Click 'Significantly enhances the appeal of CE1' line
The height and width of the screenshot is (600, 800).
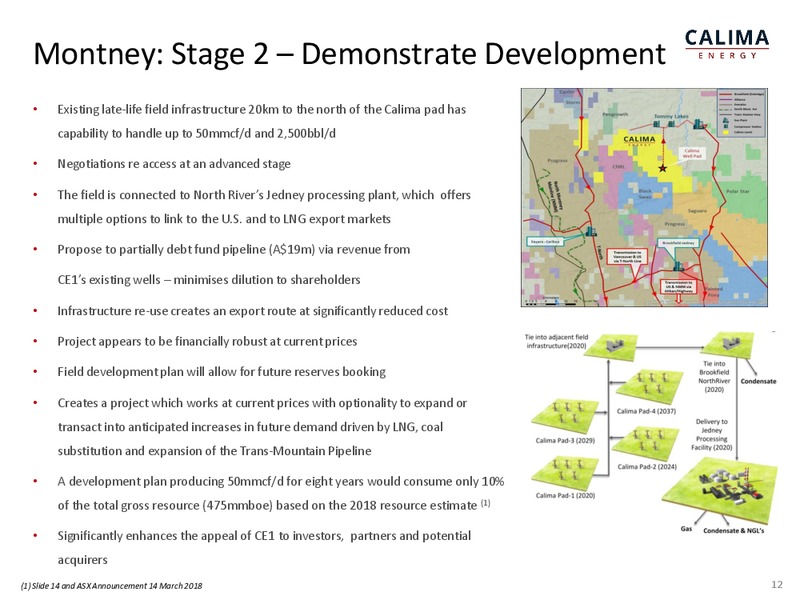tap(264, 536)
